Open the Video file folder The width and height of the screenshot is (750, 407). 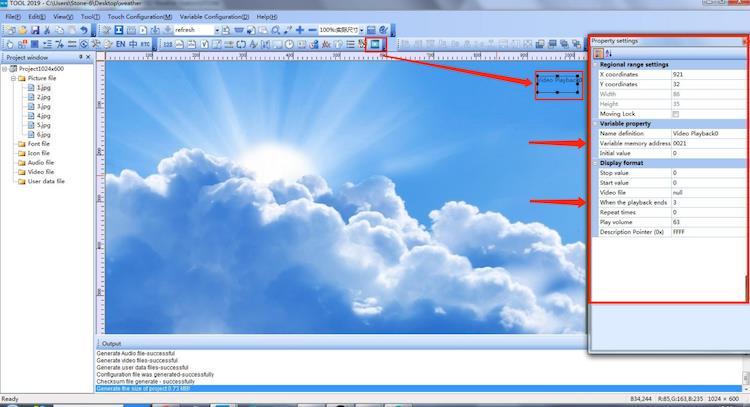point(39,172)
